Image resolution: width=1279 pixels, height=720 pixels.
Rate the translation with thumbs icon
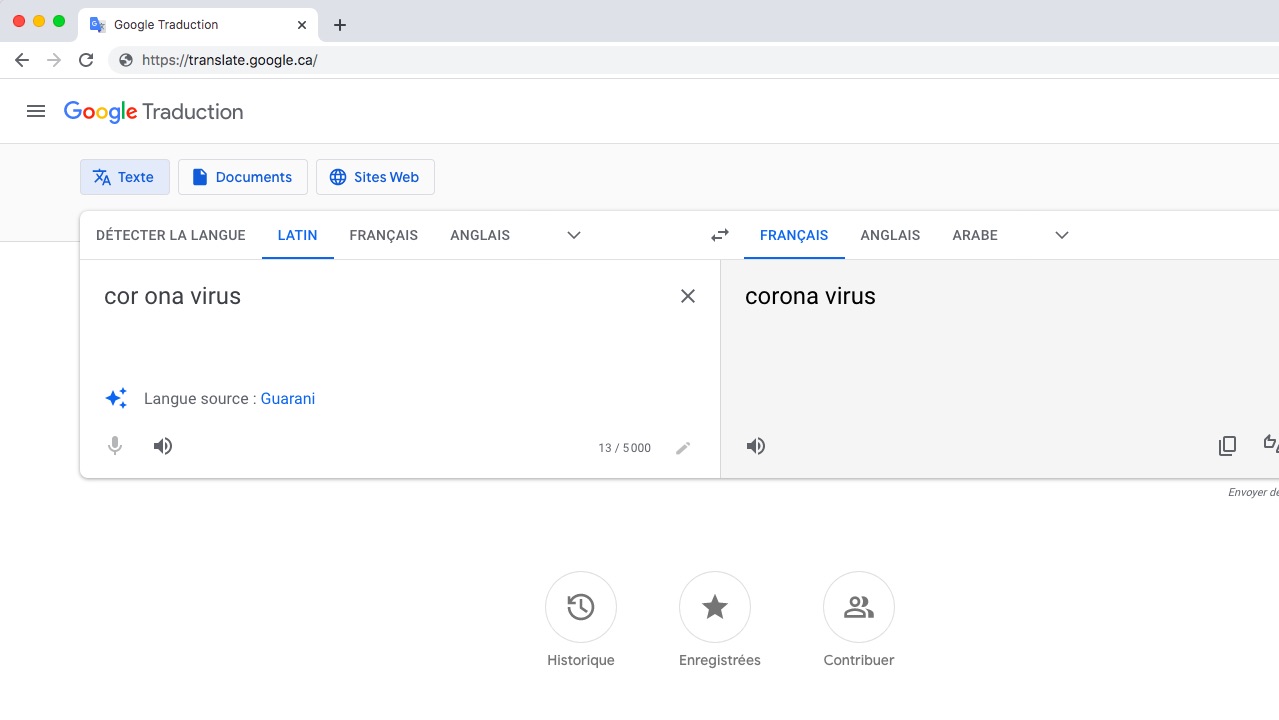[x=1271, y=444]
